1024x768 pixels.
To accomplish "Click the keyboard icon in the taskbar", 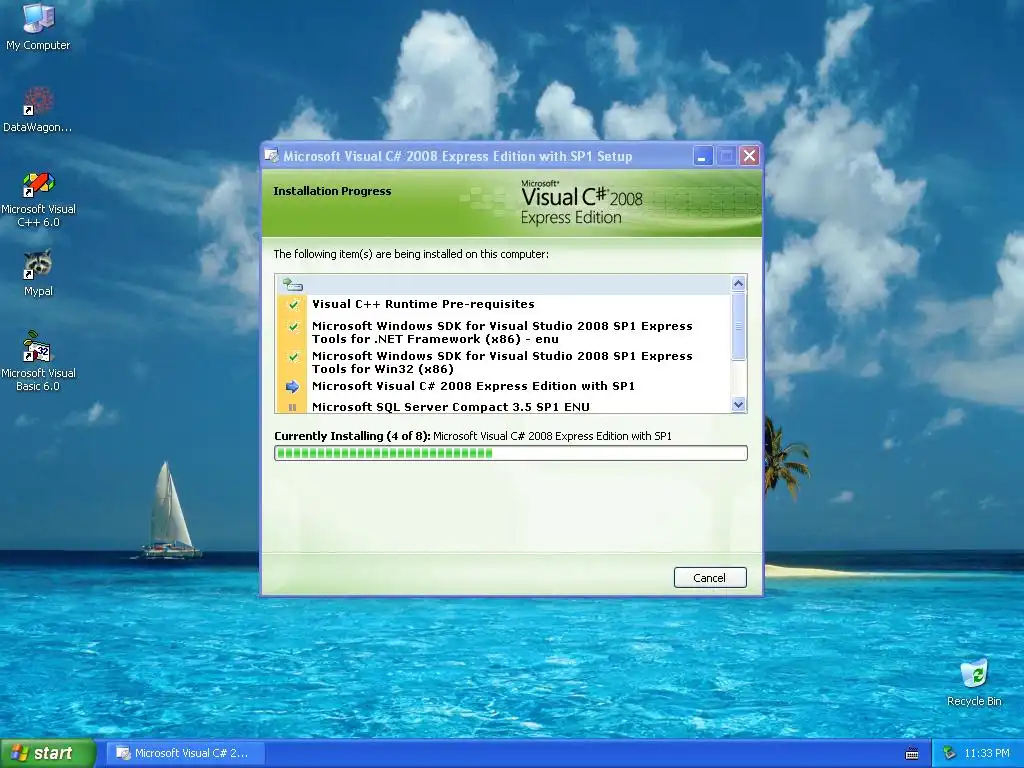I will 912,754.
